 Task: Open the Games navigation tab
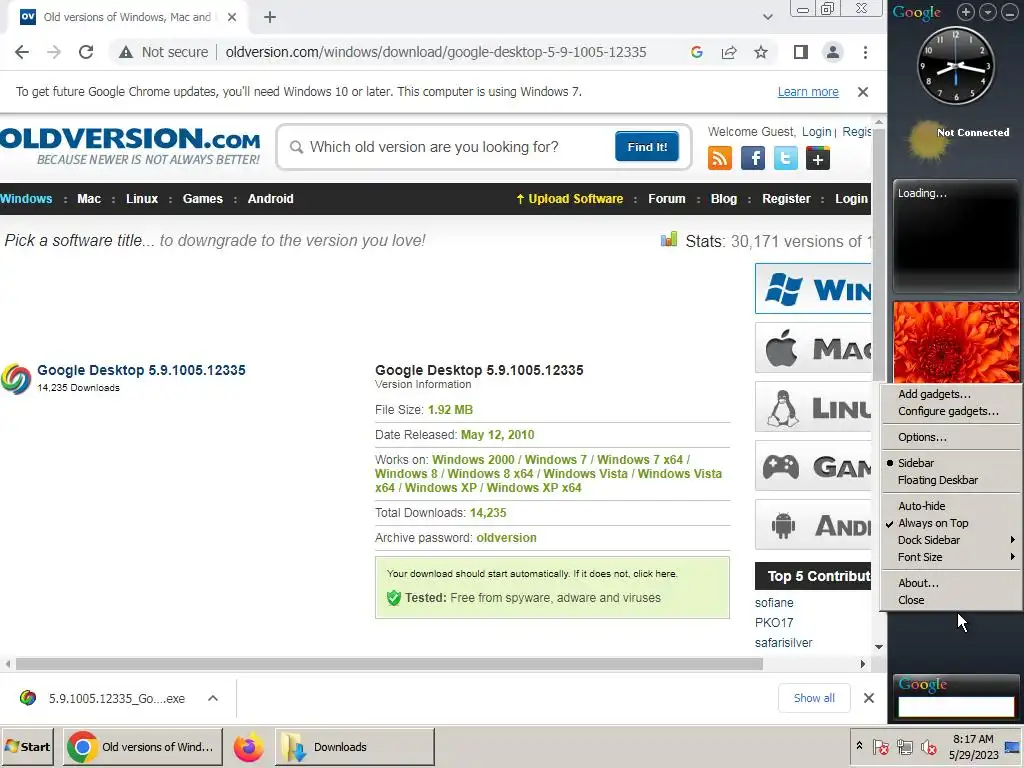[202, 199]
